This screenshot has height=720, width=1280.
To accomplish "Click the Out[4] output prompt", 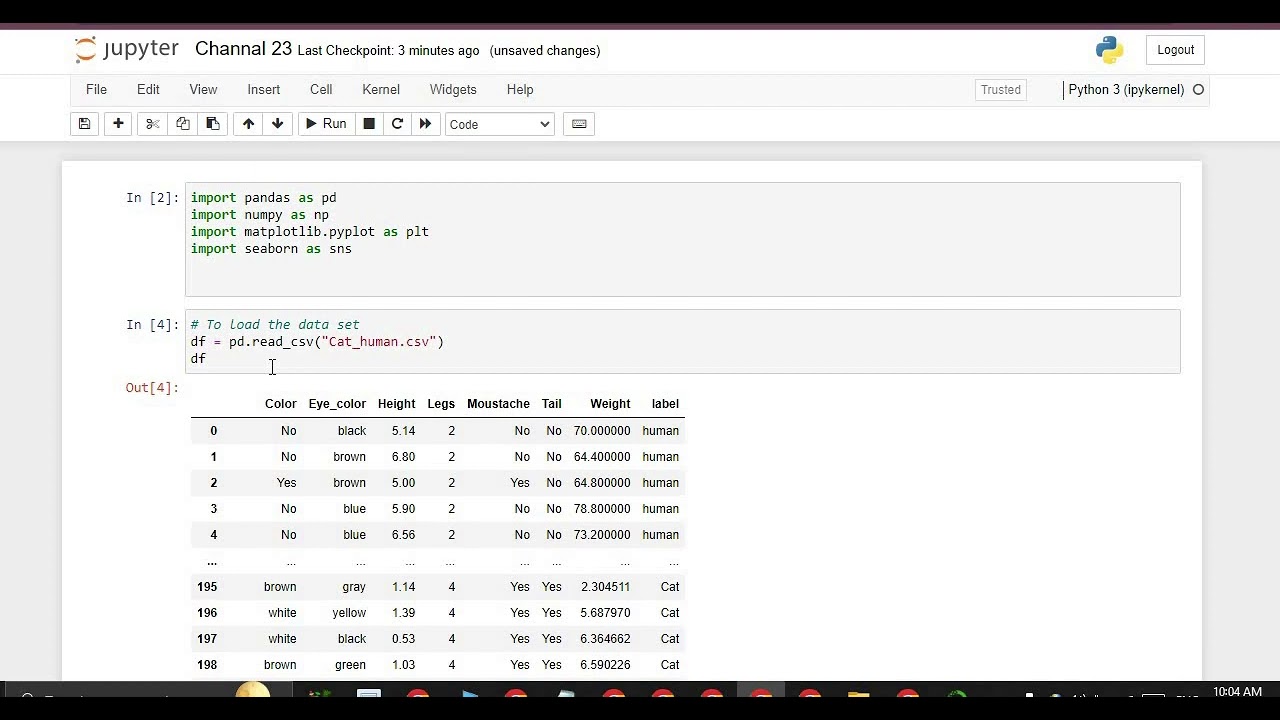I will click(152, 388).
